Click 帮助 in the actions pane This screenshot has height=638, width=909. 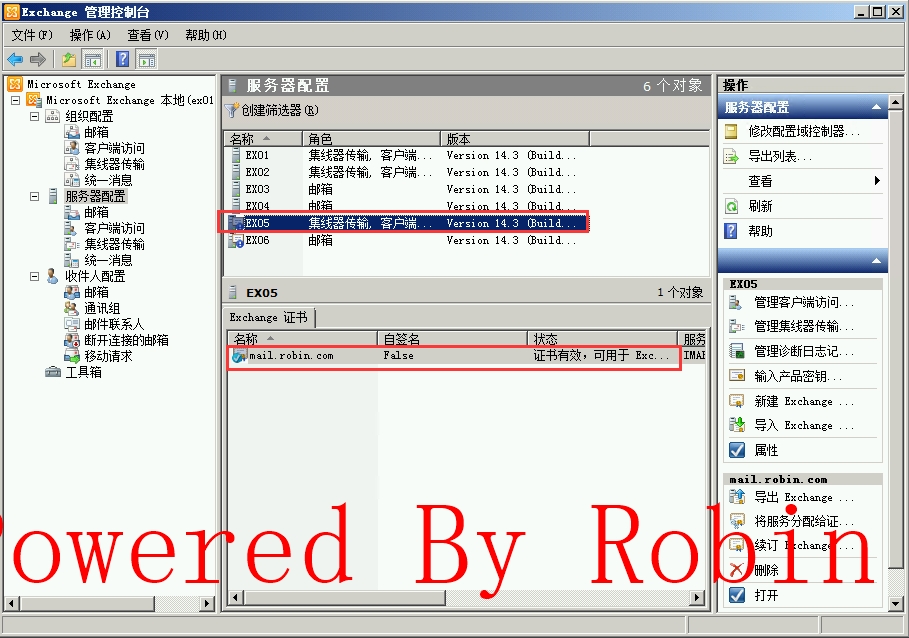[x=760, y=231]
